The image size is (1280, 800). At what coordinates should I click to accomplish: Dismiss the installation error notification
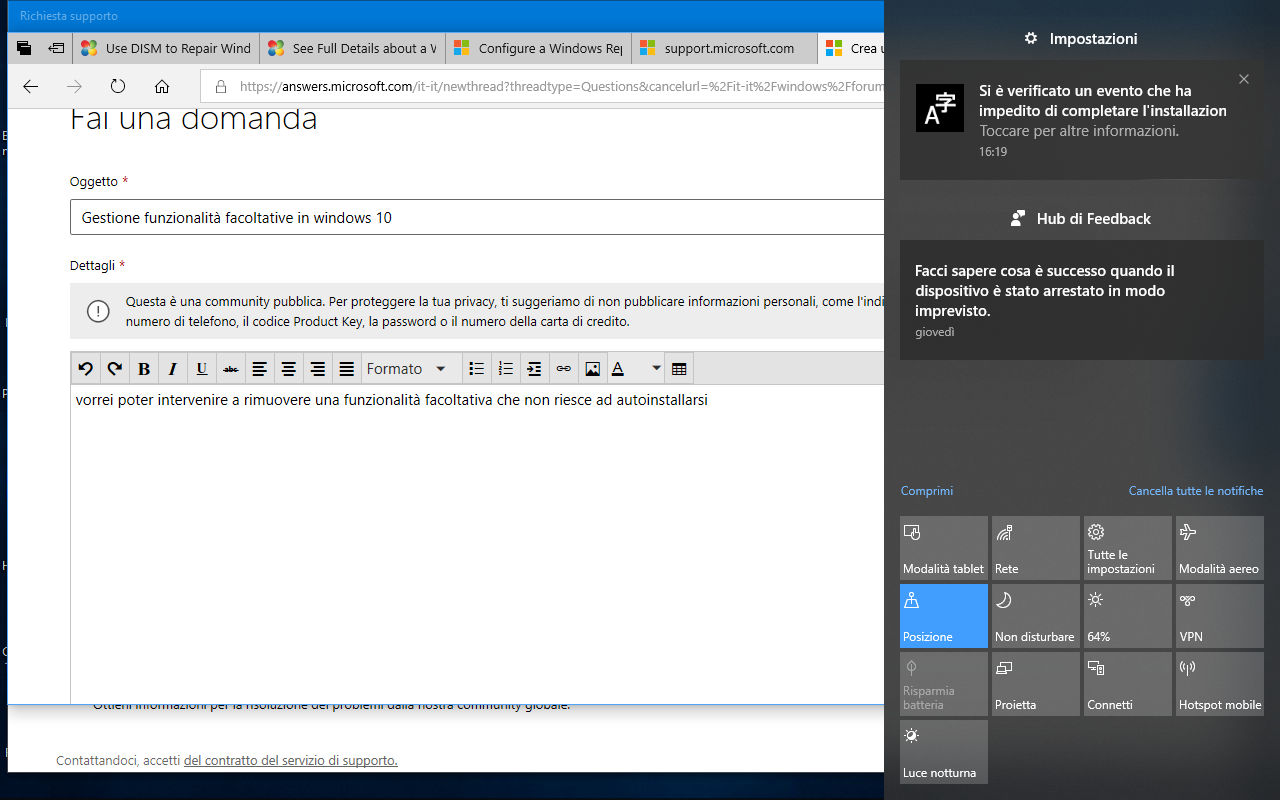point(1244,79)
